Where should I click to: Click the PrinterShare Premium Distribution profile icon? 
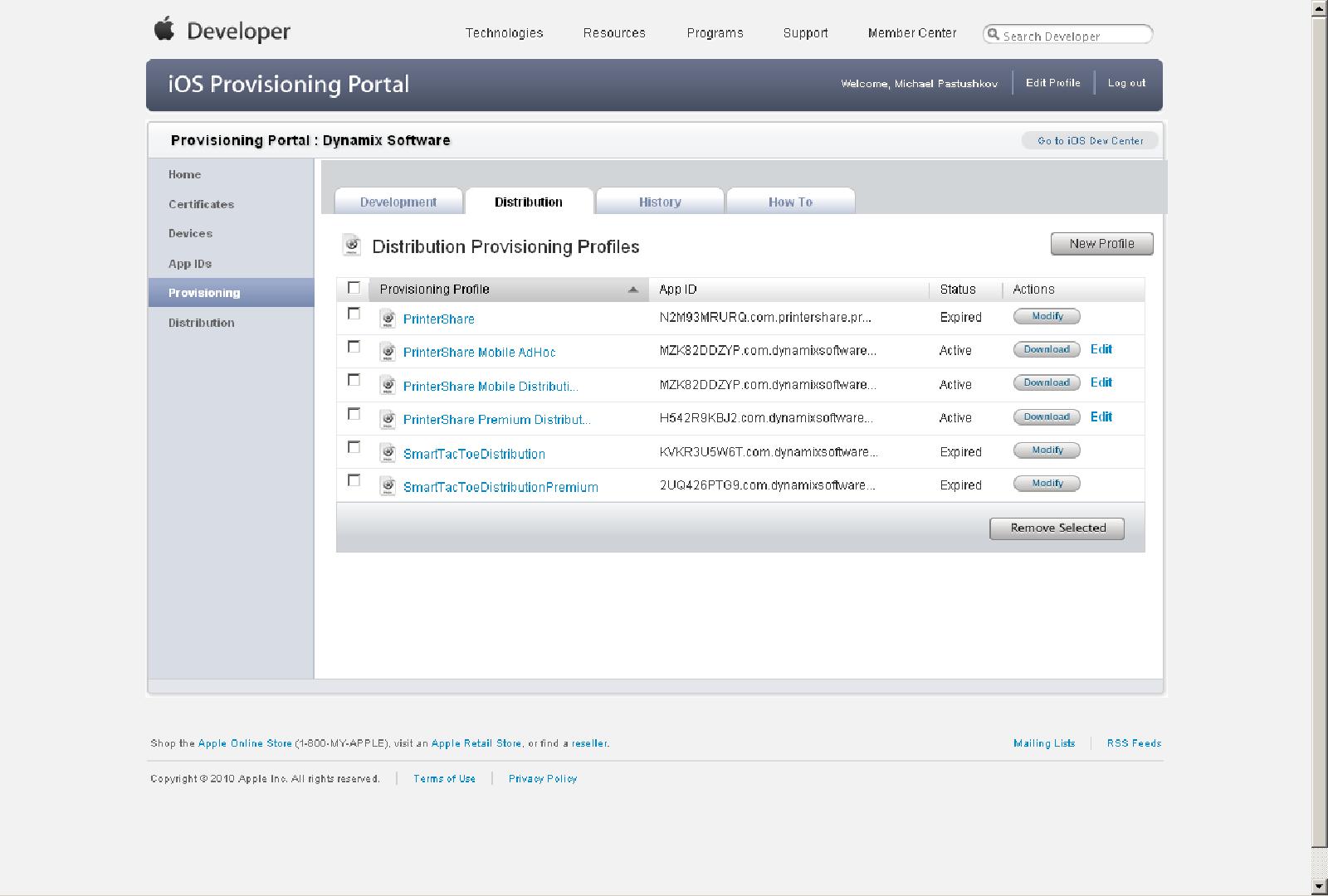click(x=388, y=419)
